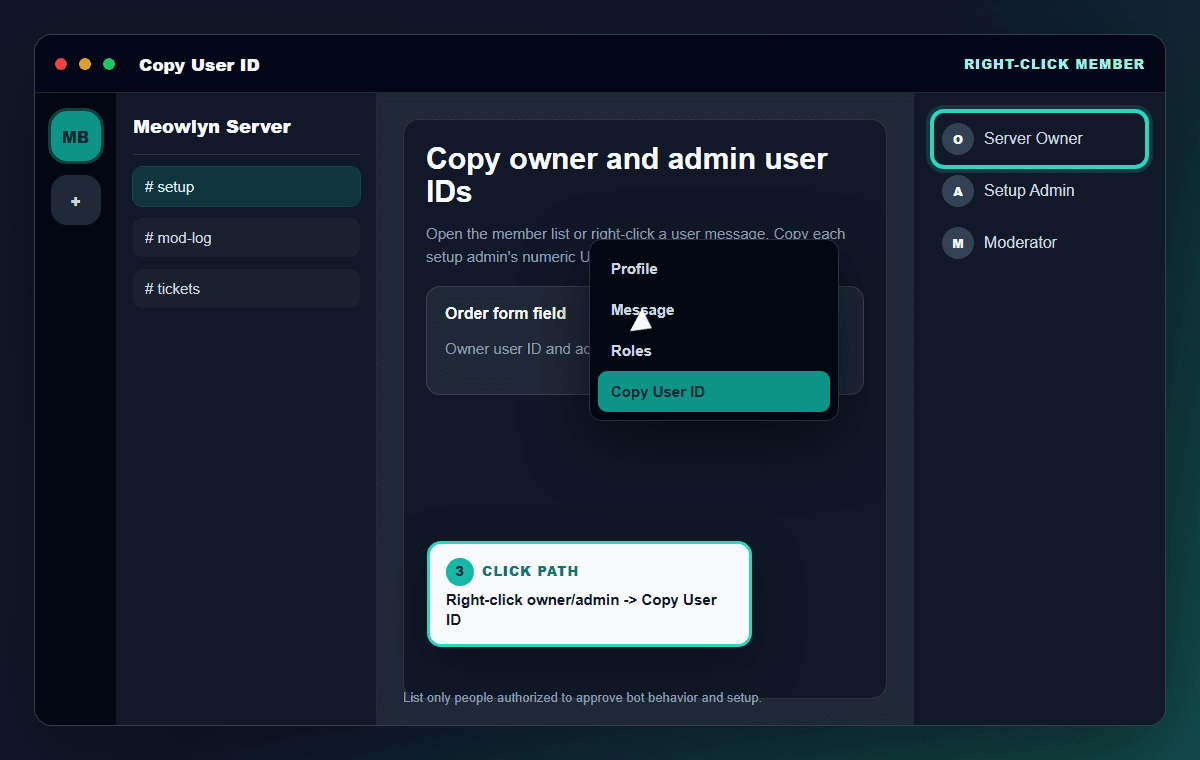This screenshot has height=760, width=1200.
Task: Click the yellow minimize window dot
Action: (x=85, y=64)
